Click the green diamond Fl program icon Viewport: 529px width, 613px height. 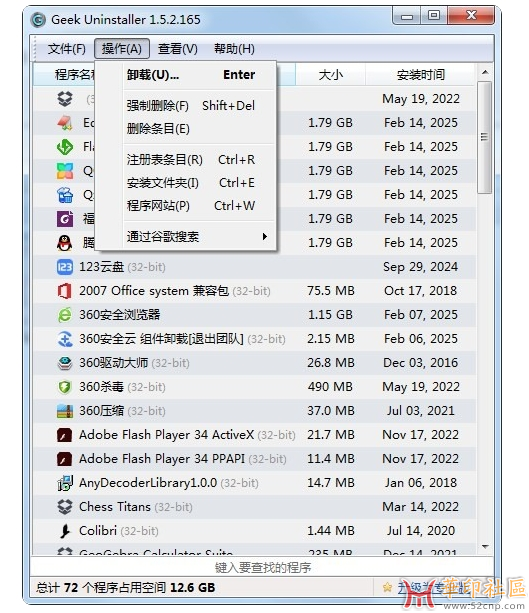[65, 147]
